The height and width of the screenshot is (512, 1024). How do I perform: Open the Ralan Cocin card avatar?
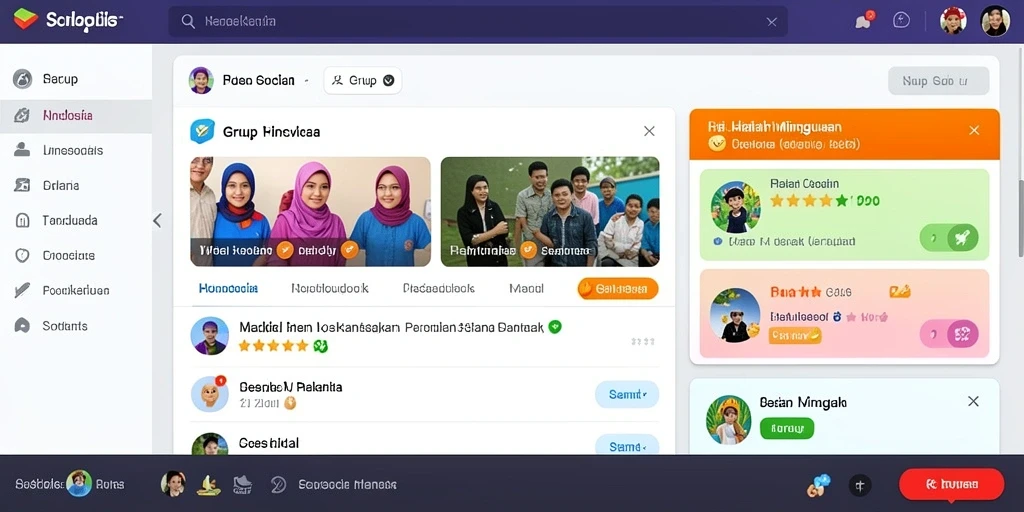click(x=735, y=207)
